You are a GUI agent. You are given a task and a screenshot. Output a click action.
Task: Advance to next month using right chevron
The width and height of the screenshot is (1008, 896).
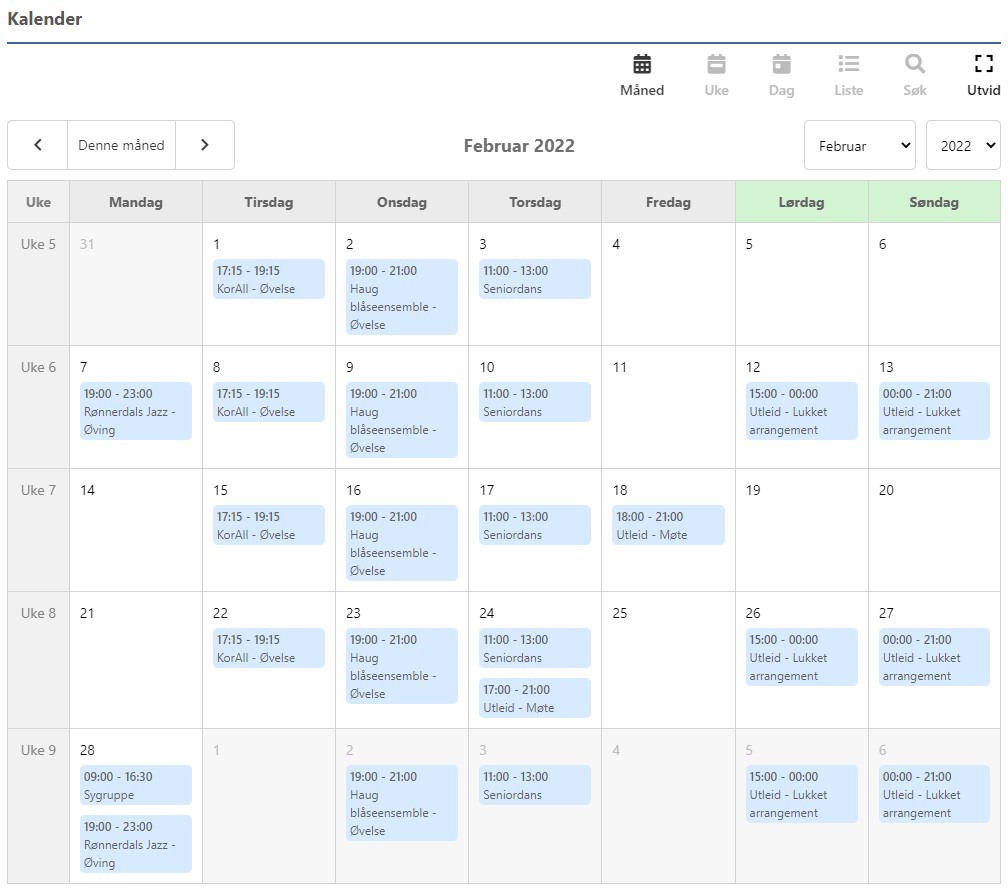pos(205,145)
